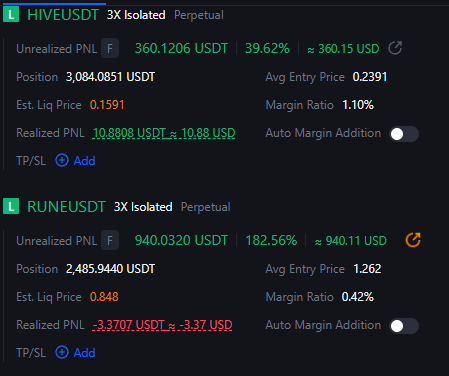This screenshot has height=376, width=449.
Task: Click the 182.56% PNL percentage for RUNEUSDT
Action: (x=271, y=240)
